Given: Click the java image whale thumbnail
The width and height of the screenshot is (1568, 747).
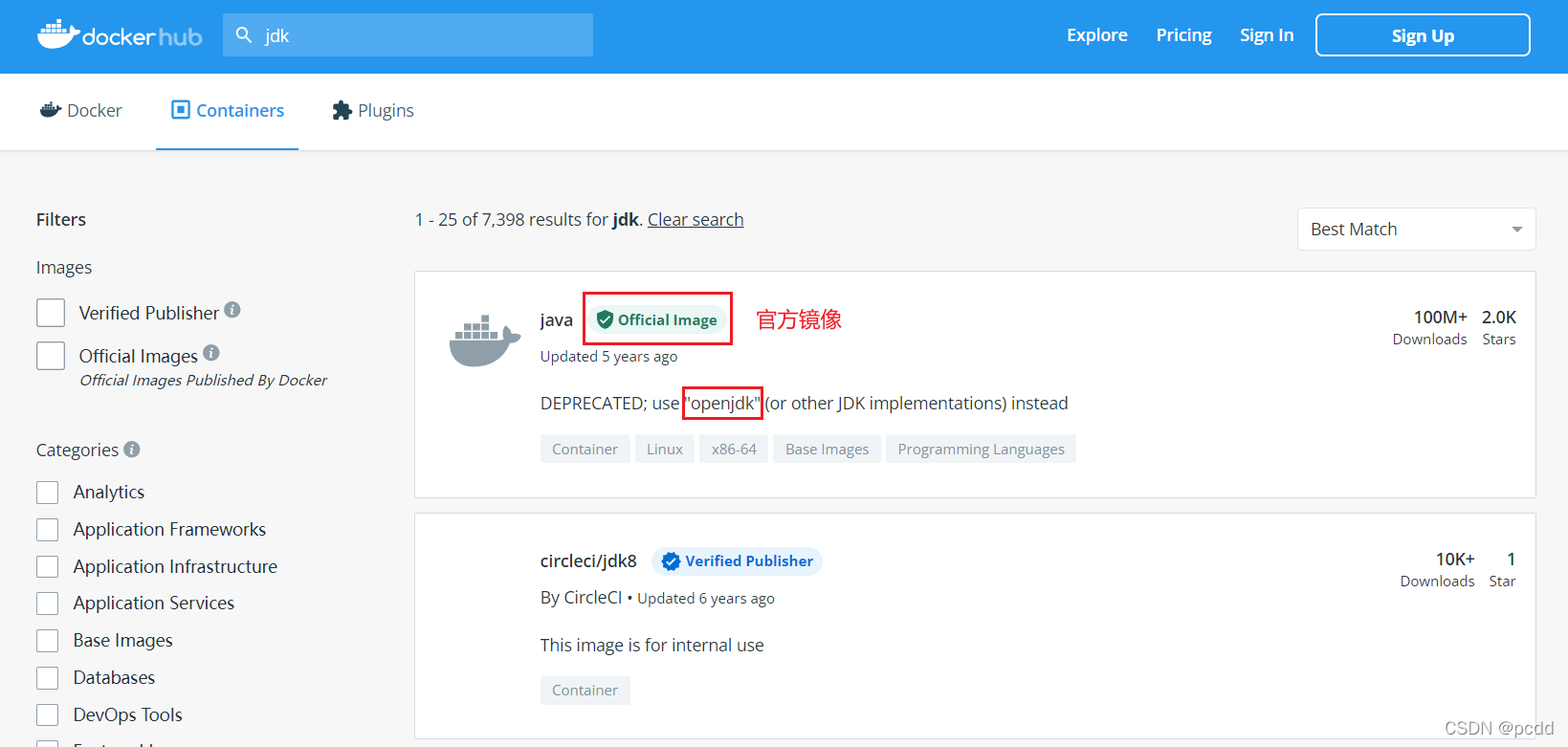Looking at the screenshot, I should coord(484,341).
